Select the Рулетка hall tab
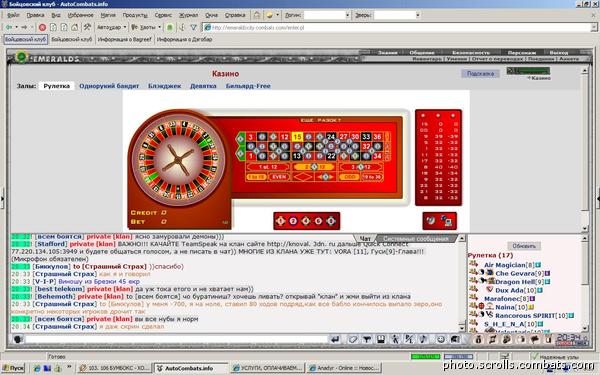600x375 pixels. (57, 86)
